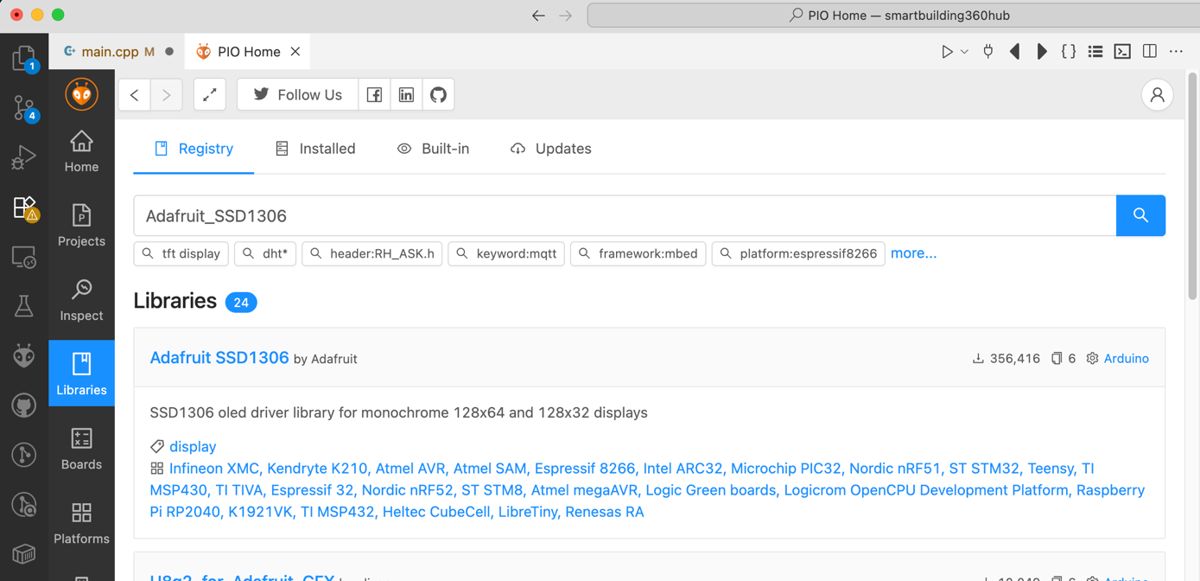Go forward in PIO Home navigation
This screenshot has width=1200, height=581.
pos(166,95)
